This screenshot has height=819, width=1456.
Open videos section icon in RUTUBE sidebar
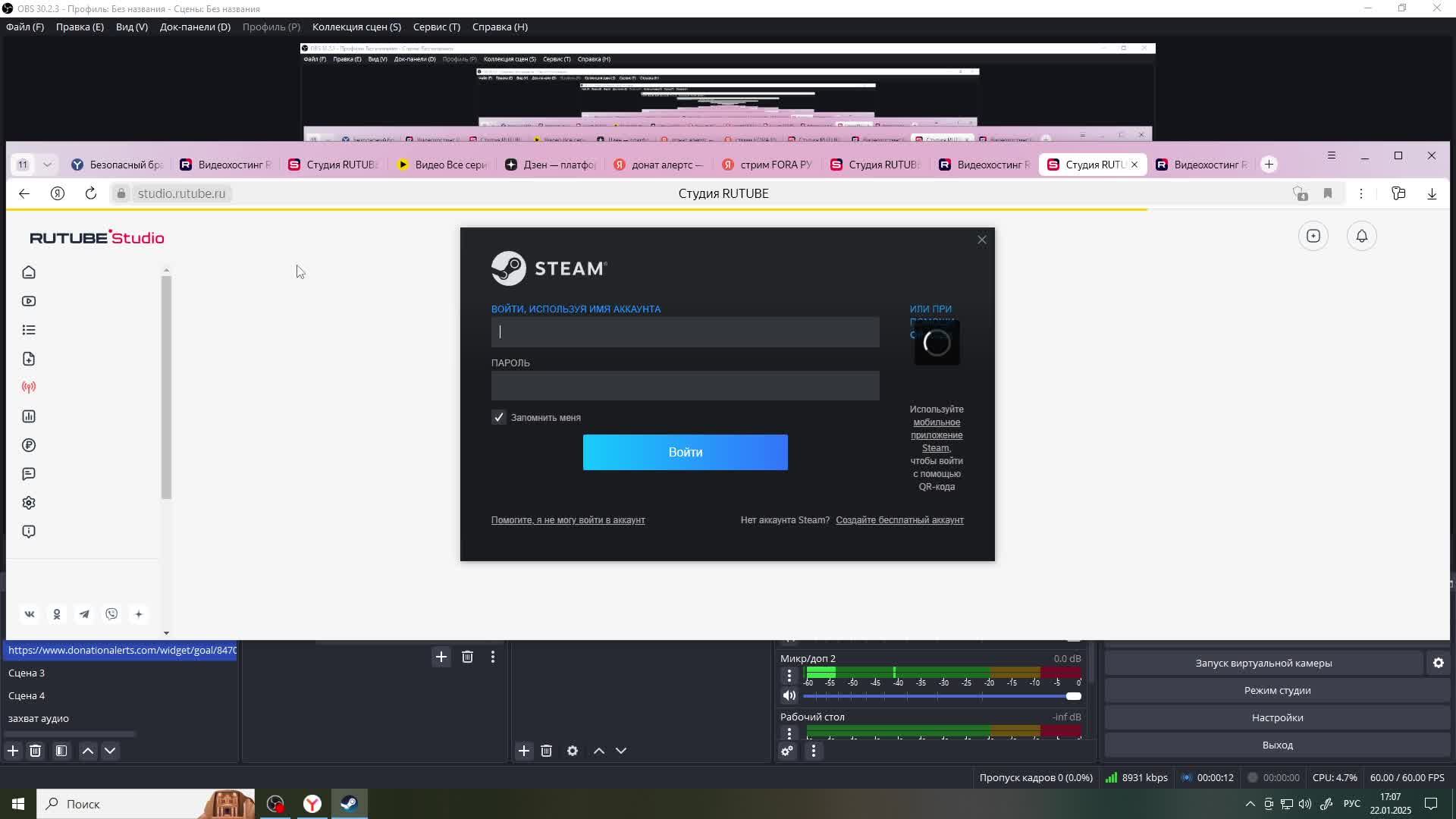[29, 301]
